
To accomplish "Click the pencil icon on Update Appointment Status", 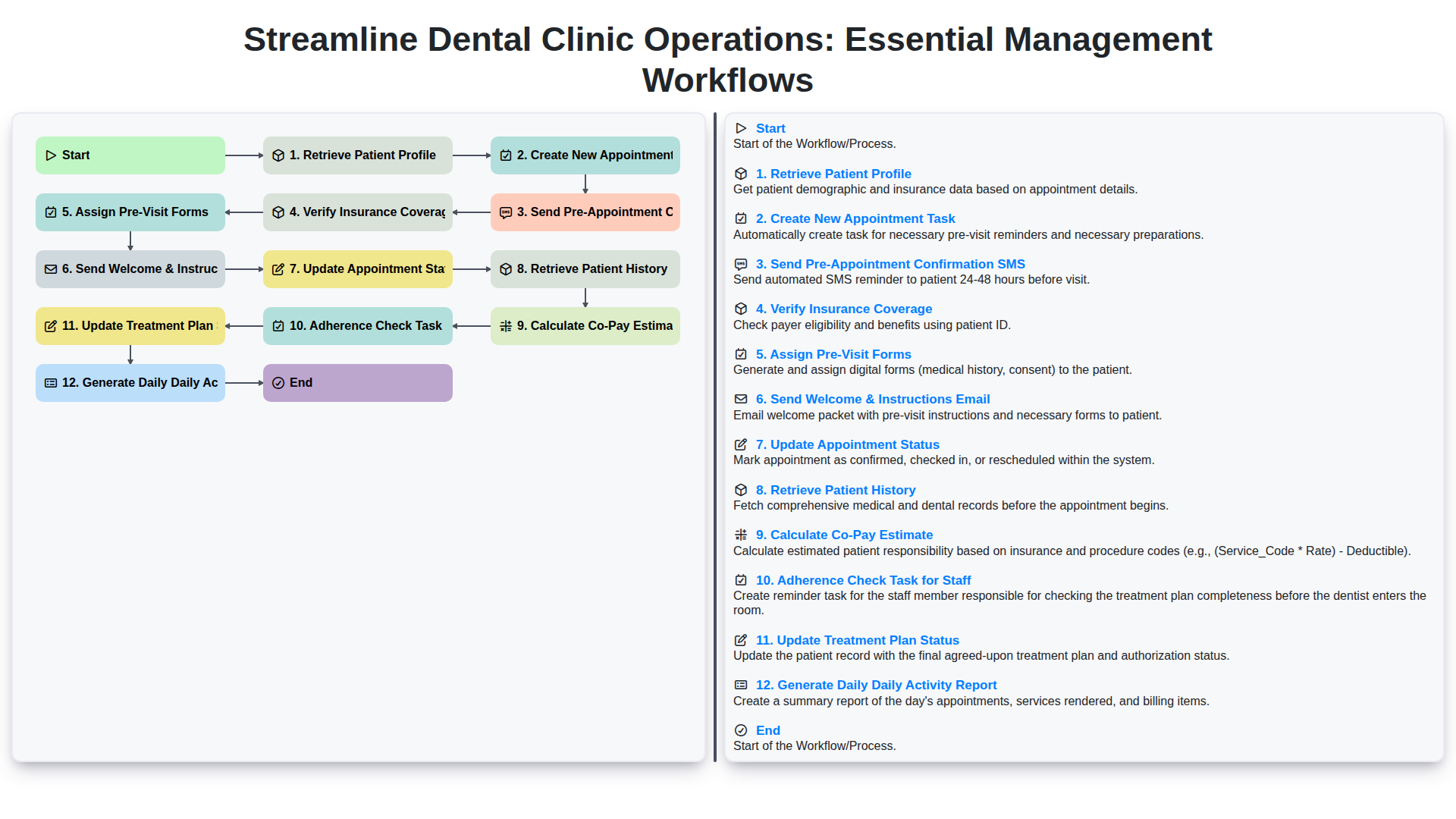I will coord(278,268).
